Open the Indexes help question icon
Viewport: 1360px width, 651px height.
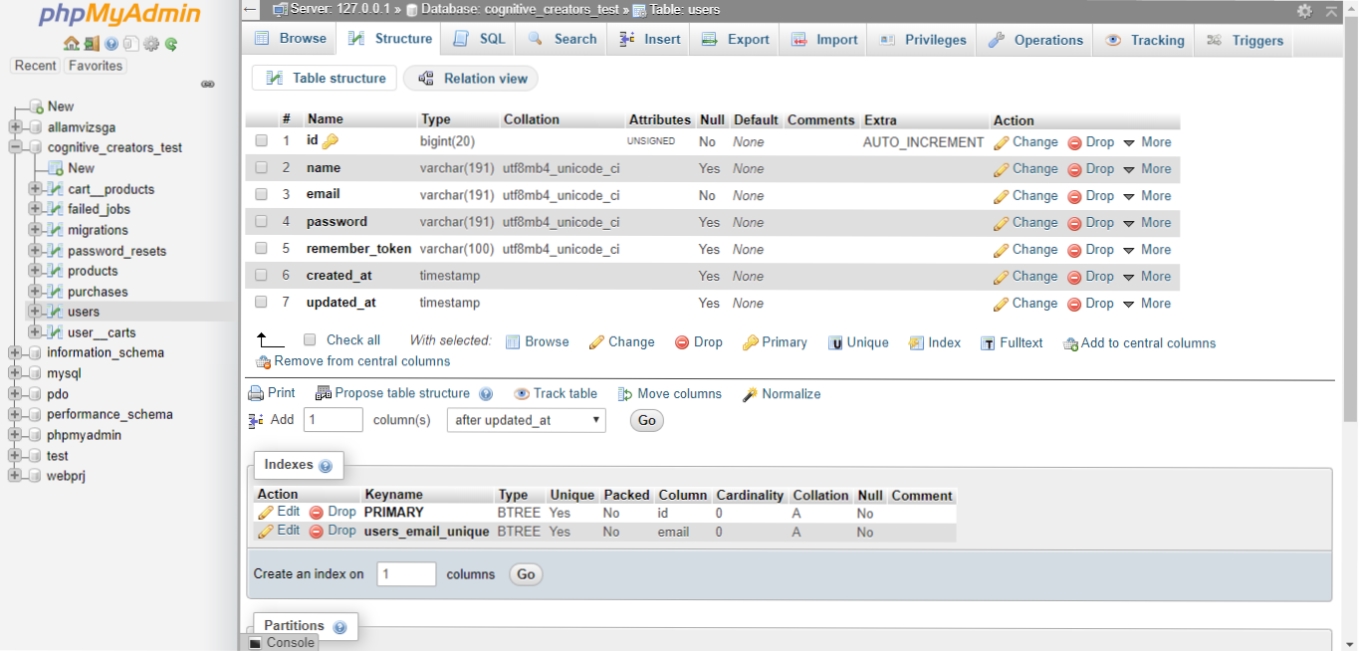pos(325,466)
